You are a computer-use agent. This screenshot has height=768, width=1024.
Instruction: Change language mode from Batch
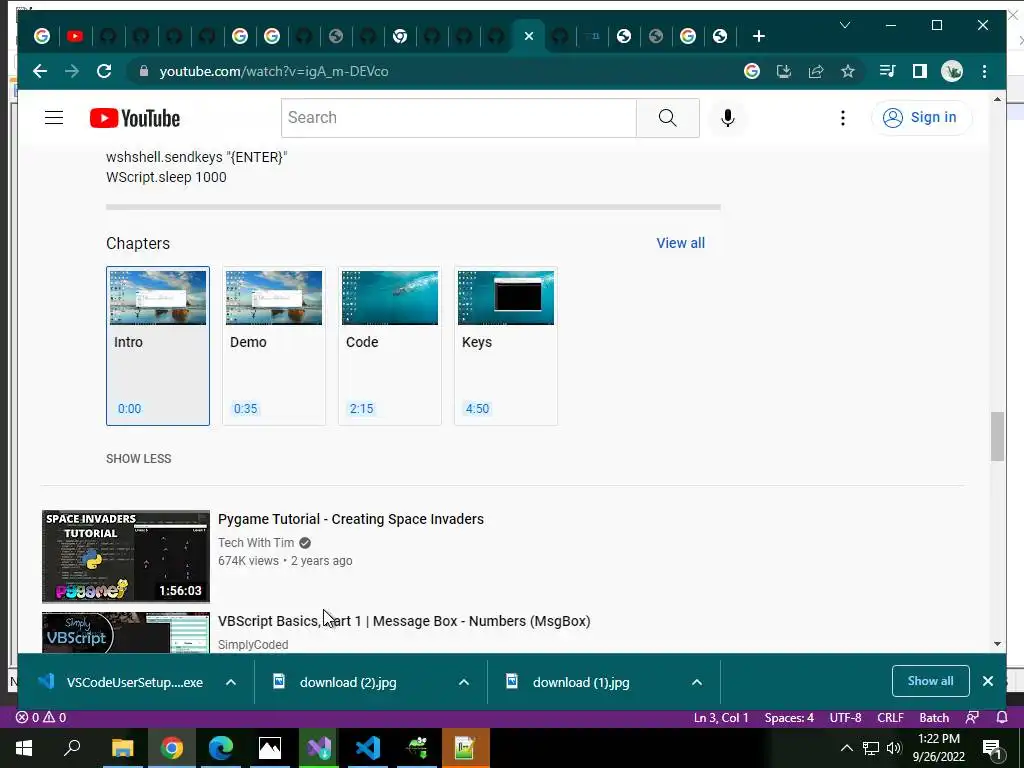[x=934, y=718]
